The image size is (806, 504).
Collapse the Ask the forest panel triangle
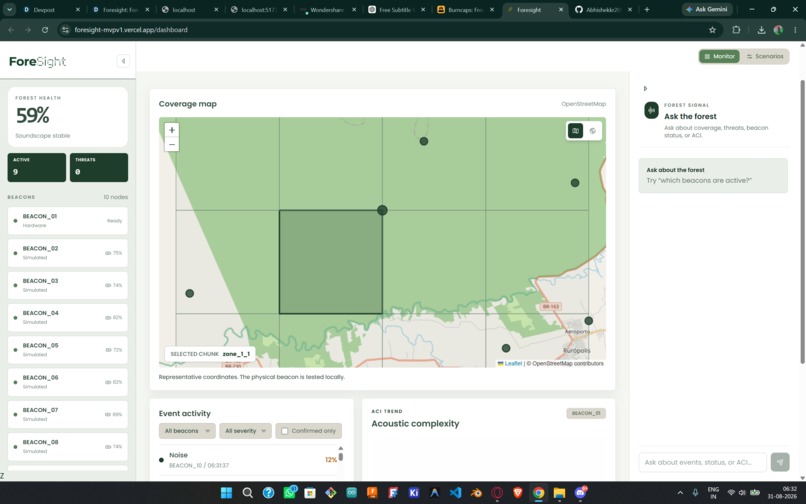[645, 88]
